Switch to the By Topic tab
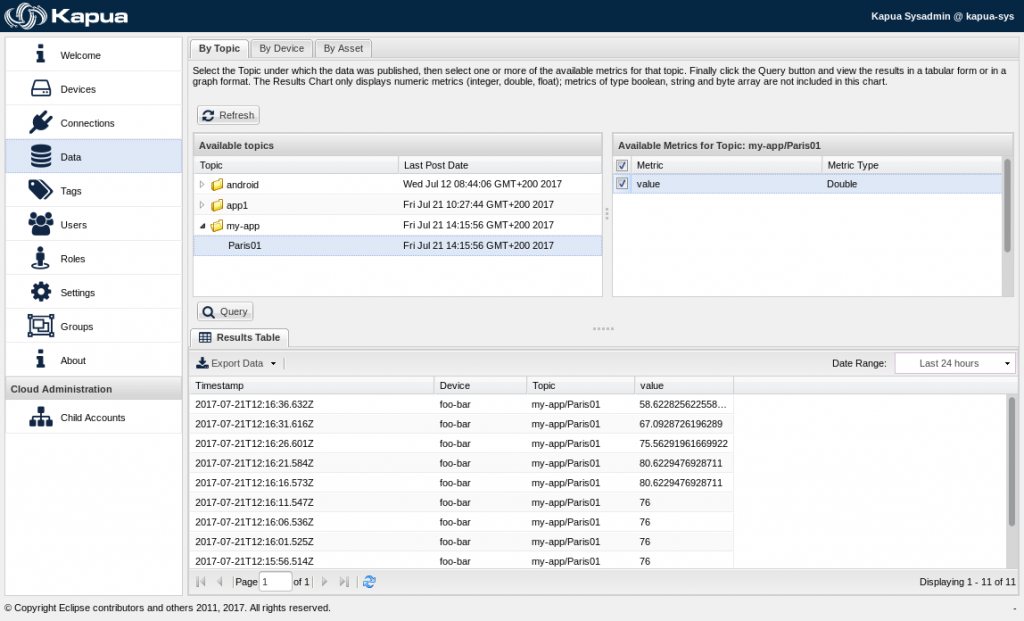This screenshot has height=621, width=1024. 219,48
